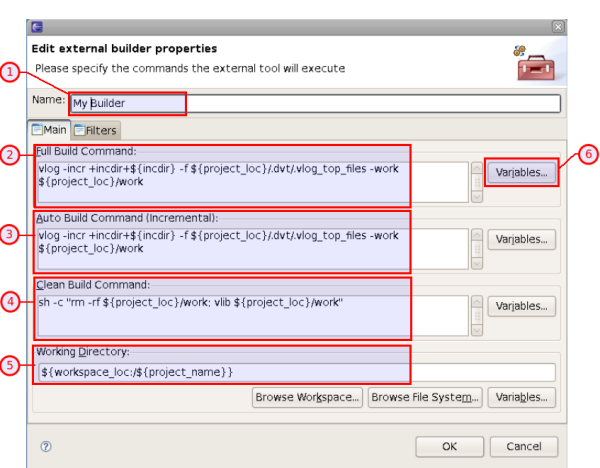This screenshot has width=600, height=468.
Task: Click the Working Directory input field
Action: [x=296, y=372]
